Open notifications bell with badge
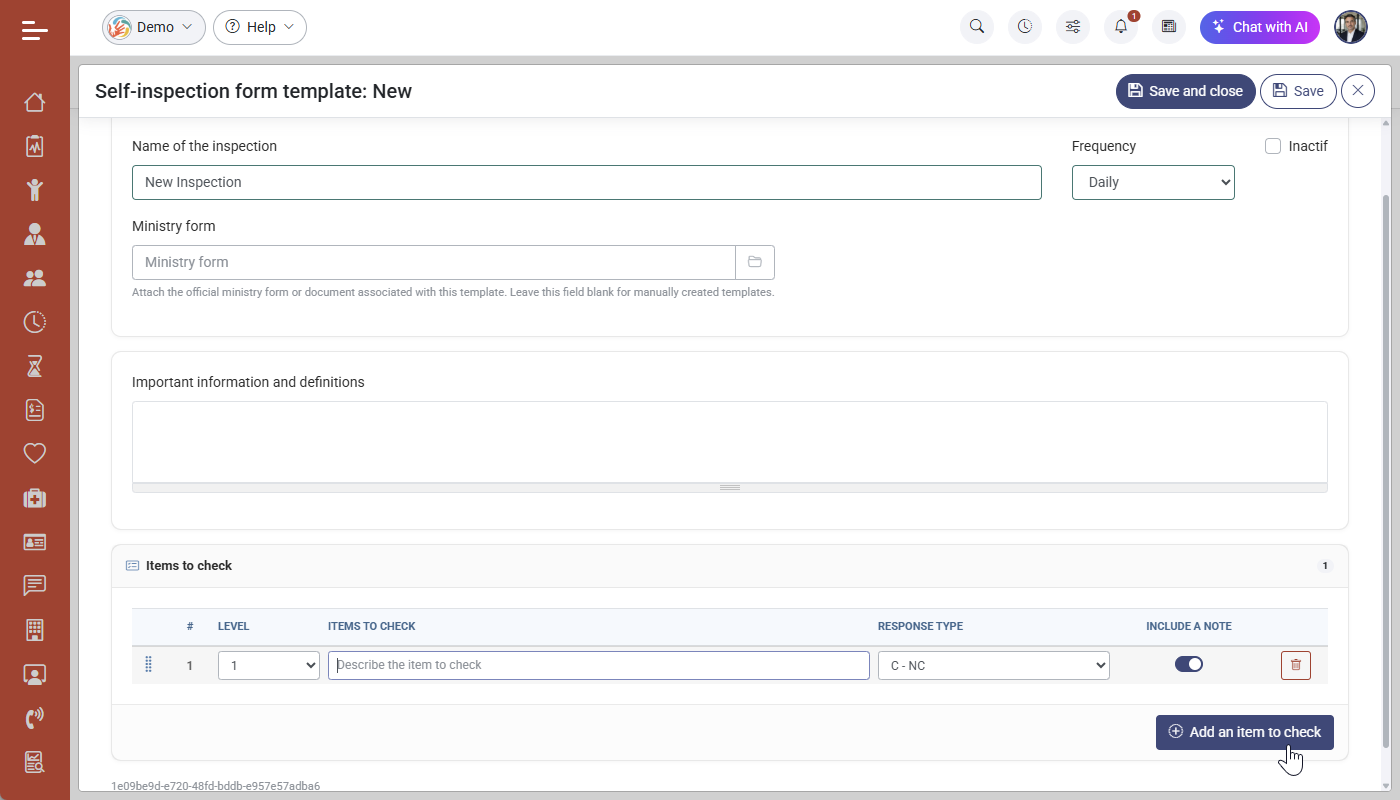The width and height of the screenshot is (1400, 800). click(1121, 27)
